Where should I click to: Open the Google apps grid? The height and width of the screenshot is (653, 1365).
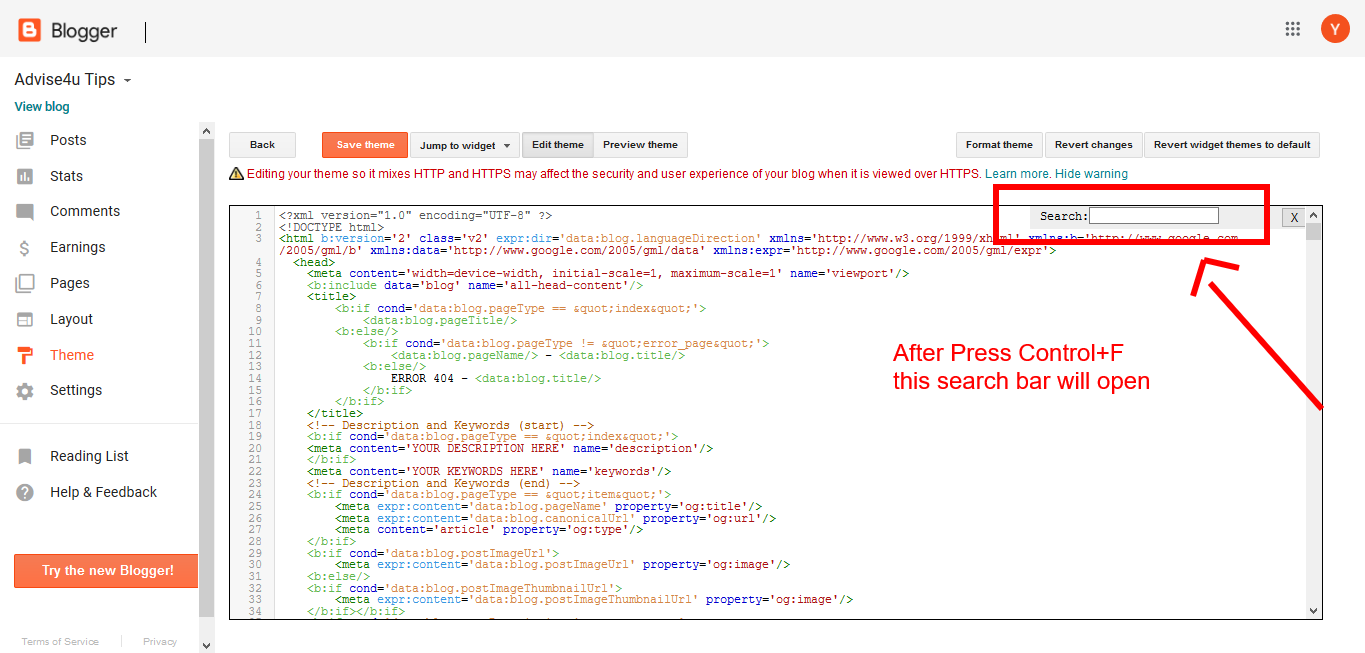pos(1293,29)
